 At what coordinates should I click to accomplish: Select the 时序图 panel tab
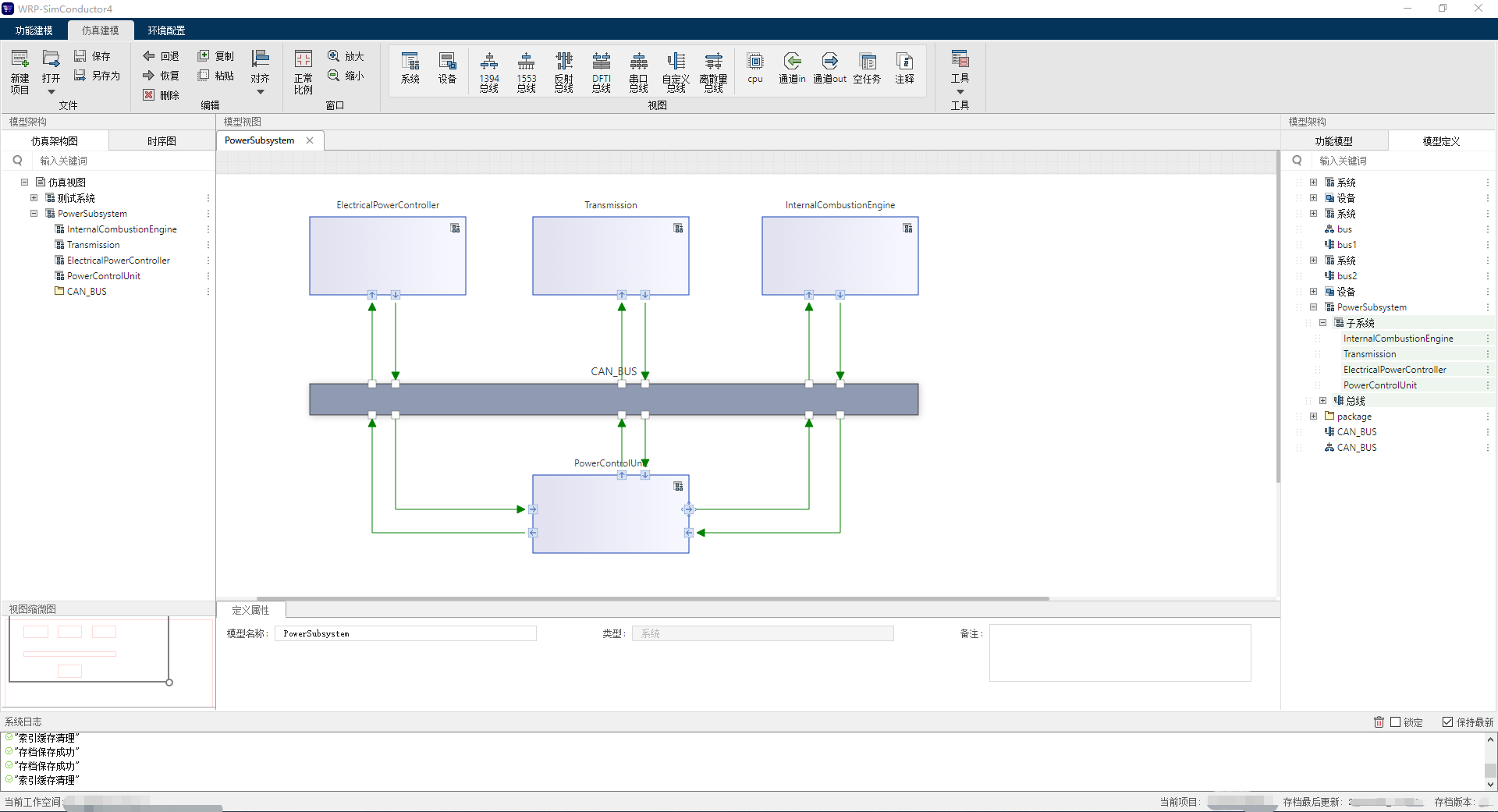click(x=162, y=141)
